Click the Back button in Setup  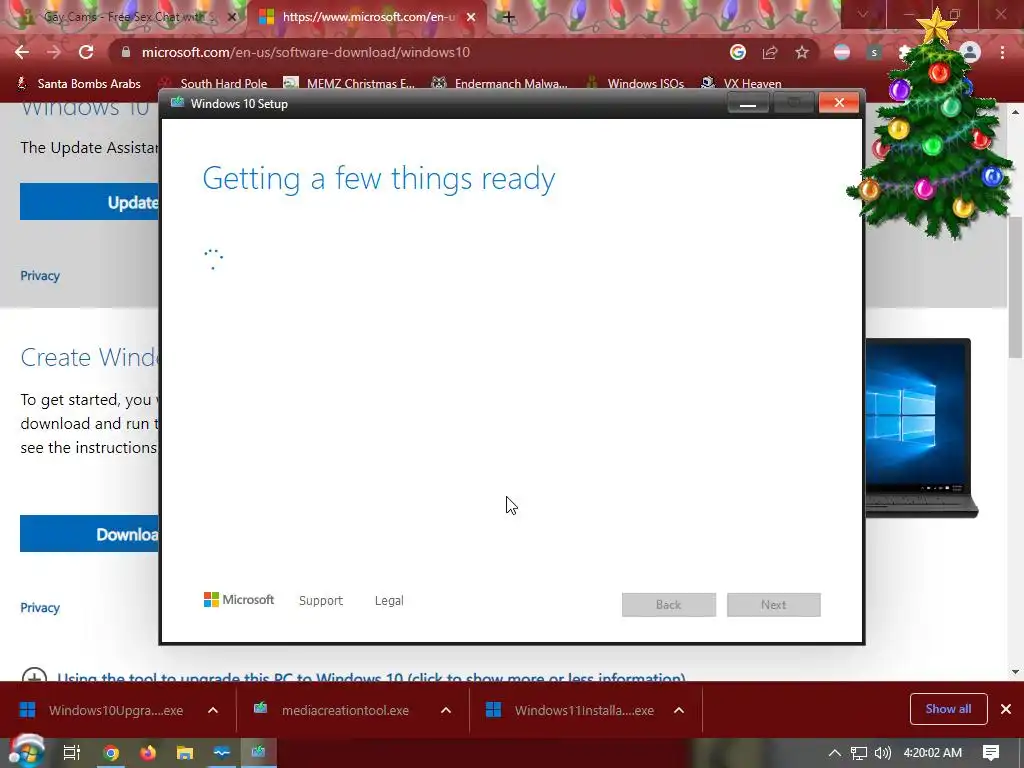pos(669,605)
